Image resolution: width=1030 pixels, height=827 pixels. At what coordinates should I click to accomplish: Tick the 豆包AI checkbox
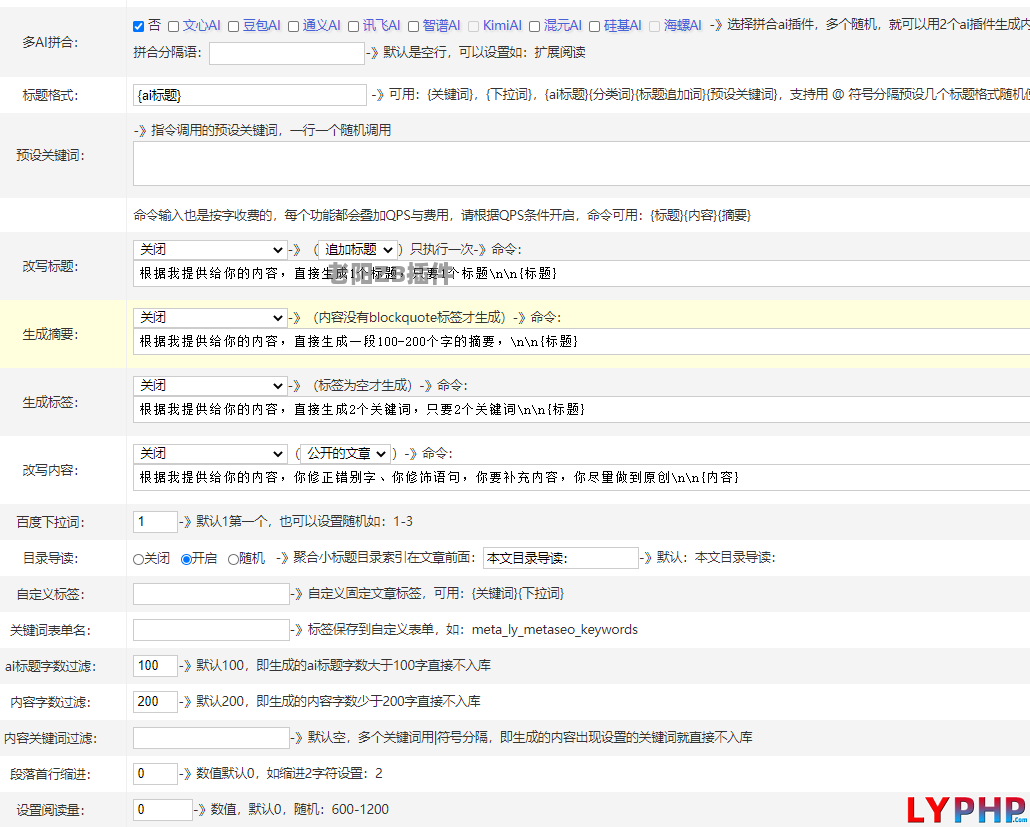[233, 26]
